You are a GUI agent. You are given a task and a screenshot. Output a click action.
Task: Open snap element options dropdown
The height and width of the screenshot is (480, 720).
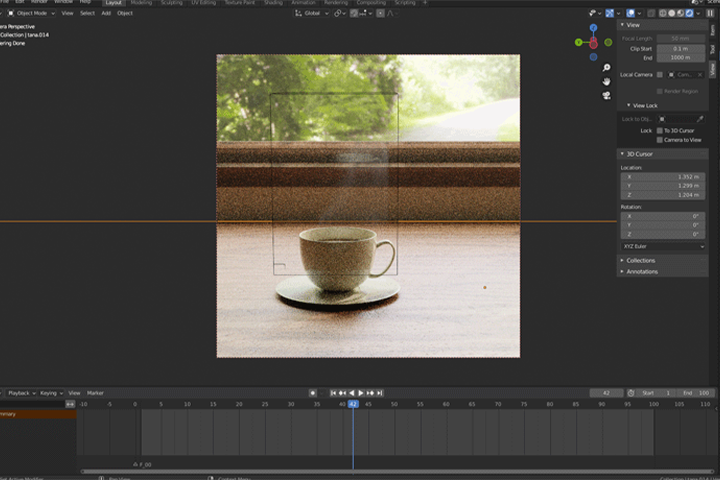366,13
